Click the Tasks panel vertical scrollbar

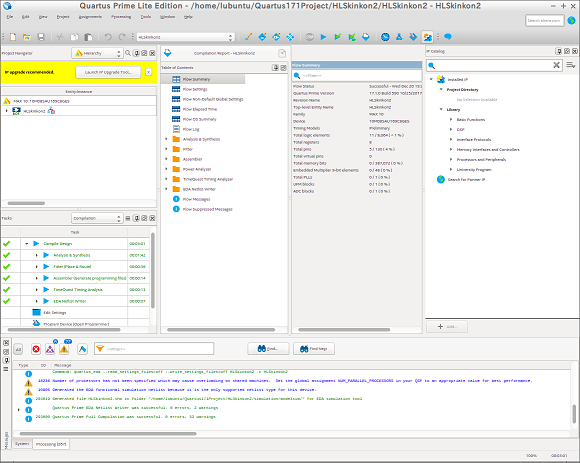[x=153, y=270]
